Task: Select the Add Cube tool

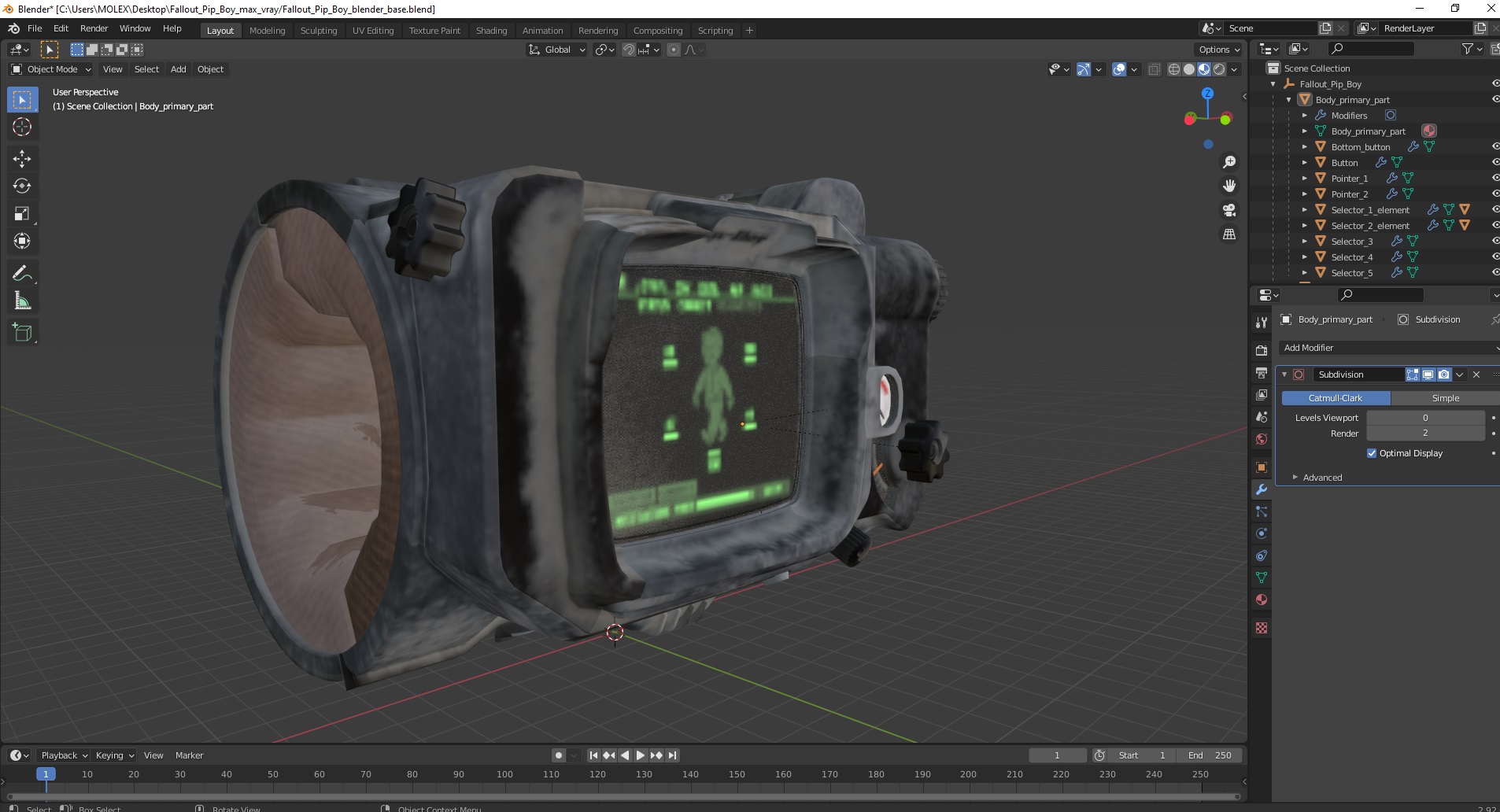Action: point(22,332)
